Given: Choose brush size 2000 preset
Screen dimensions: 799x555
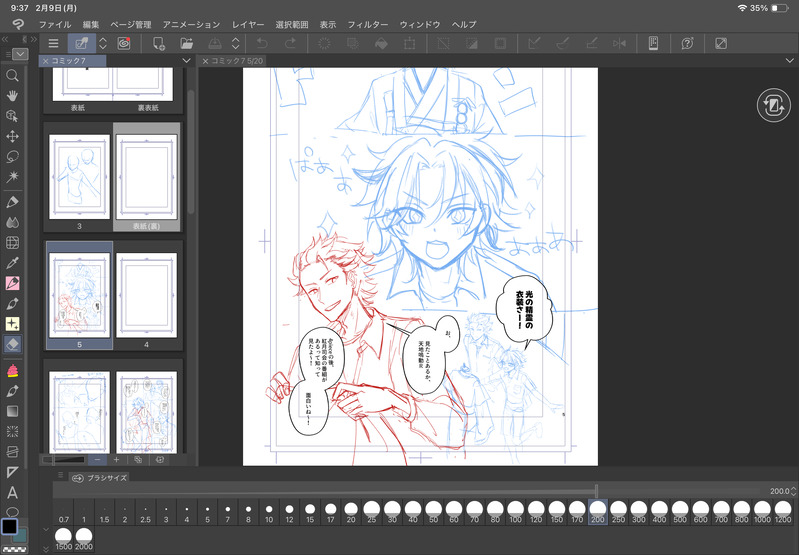Looking at the screenshot, I should pos(84,539).
